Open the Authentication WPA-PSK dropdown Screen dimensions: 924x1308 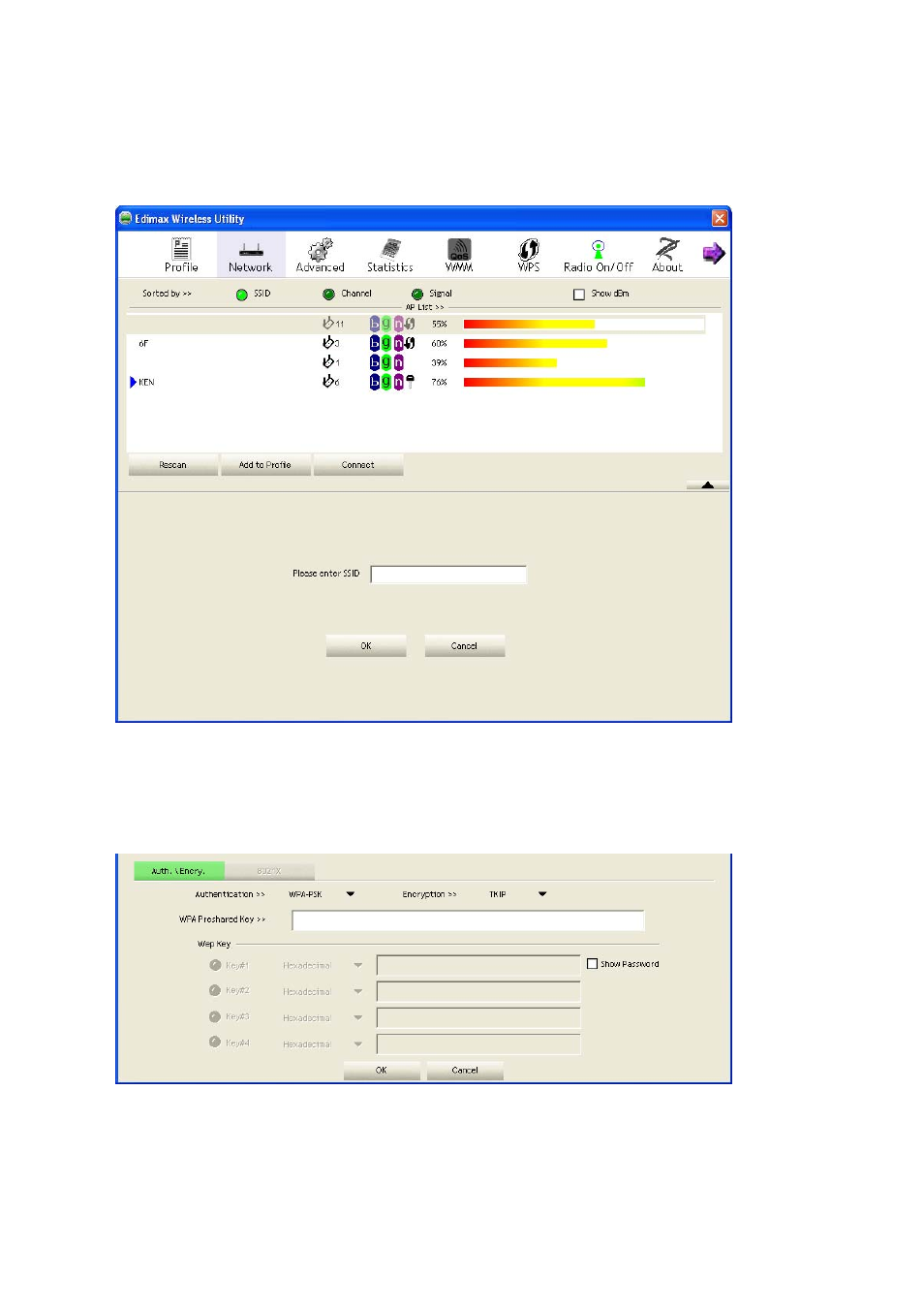click(351, 894)
